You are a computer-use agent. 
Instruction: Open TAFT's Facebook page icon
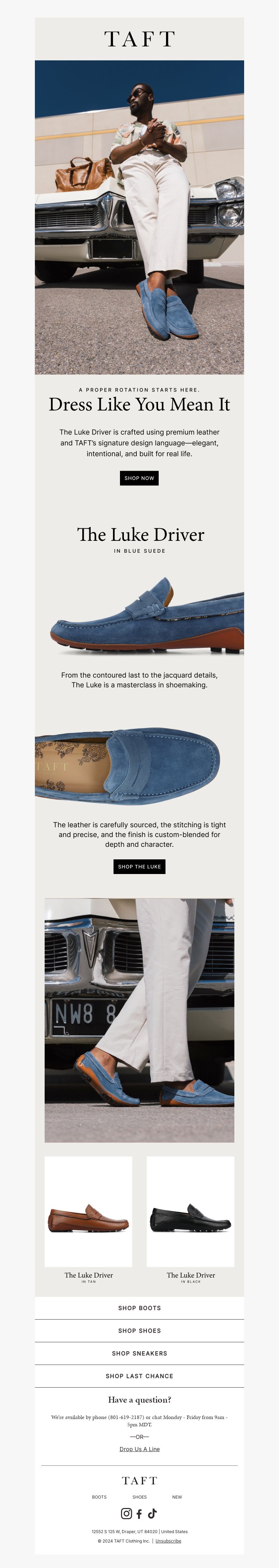coord(139,1514)
